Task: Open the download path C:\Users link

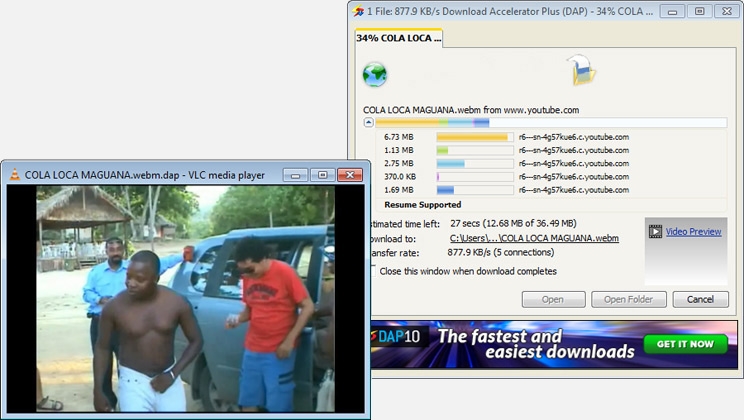Action: point(534,238)
